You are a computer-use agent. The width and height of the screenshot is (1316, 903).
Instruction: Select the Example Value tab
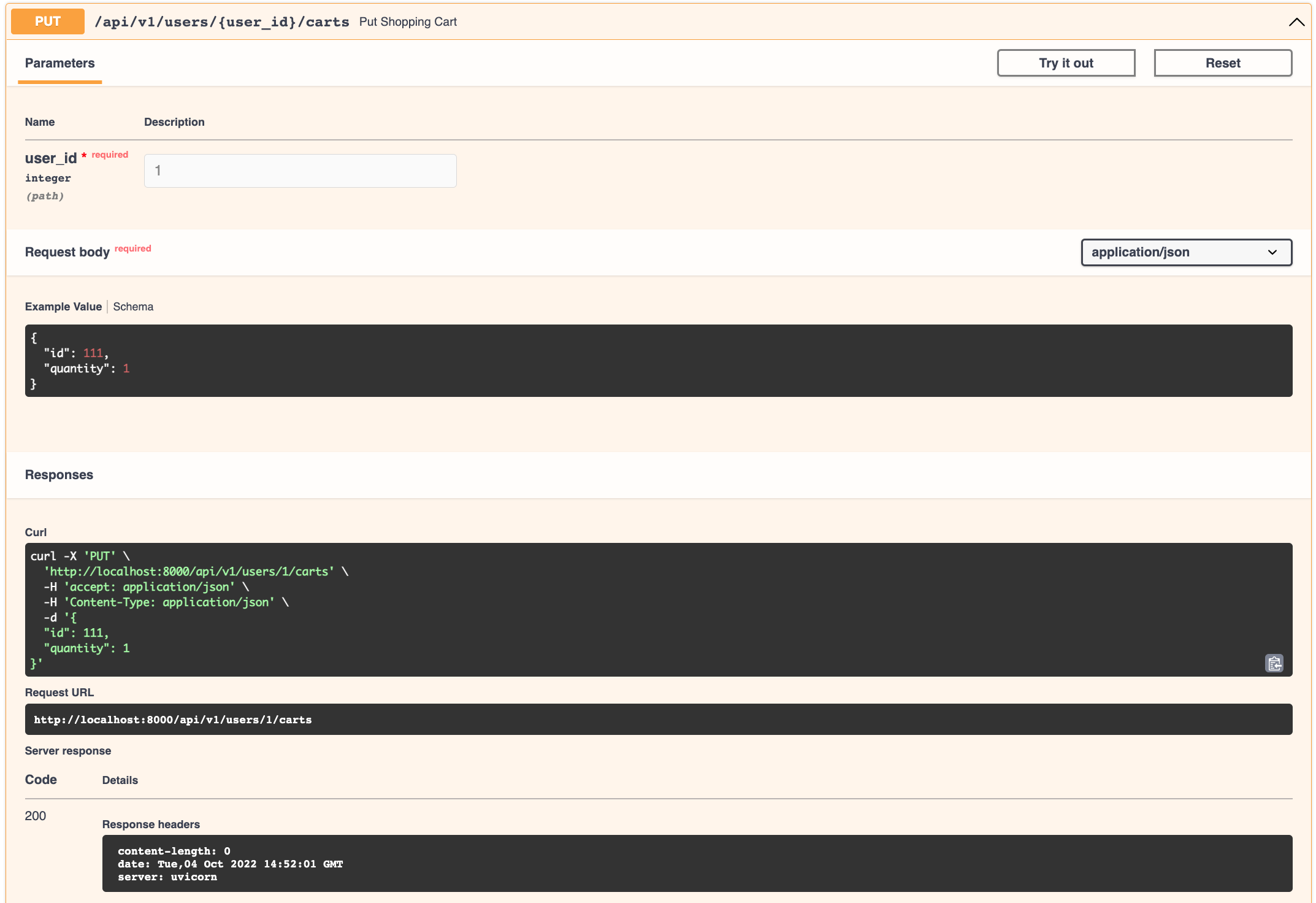[x=63, y=306]
